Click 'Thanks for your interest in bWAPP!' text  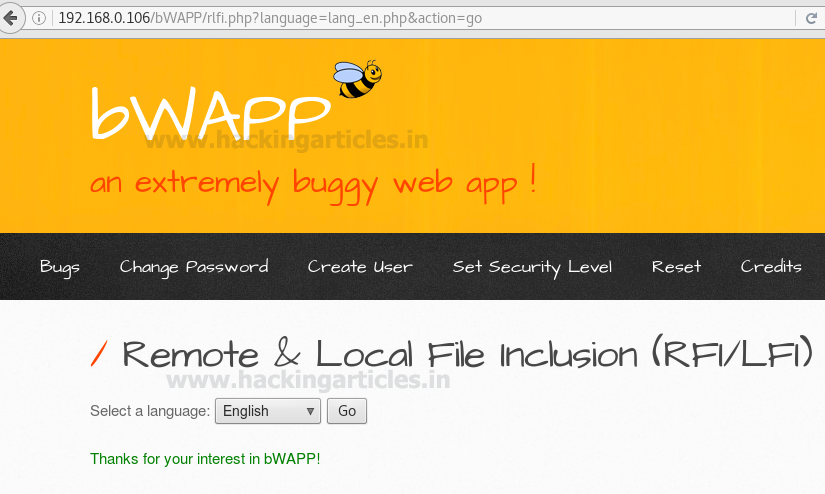click(x=205, y=459)
